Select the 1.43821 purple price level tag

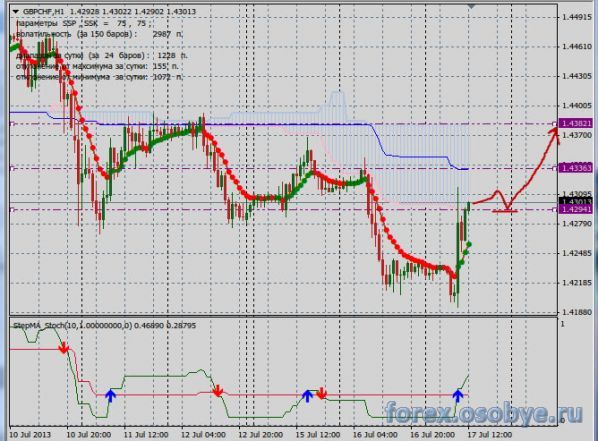tap(576, 123)
